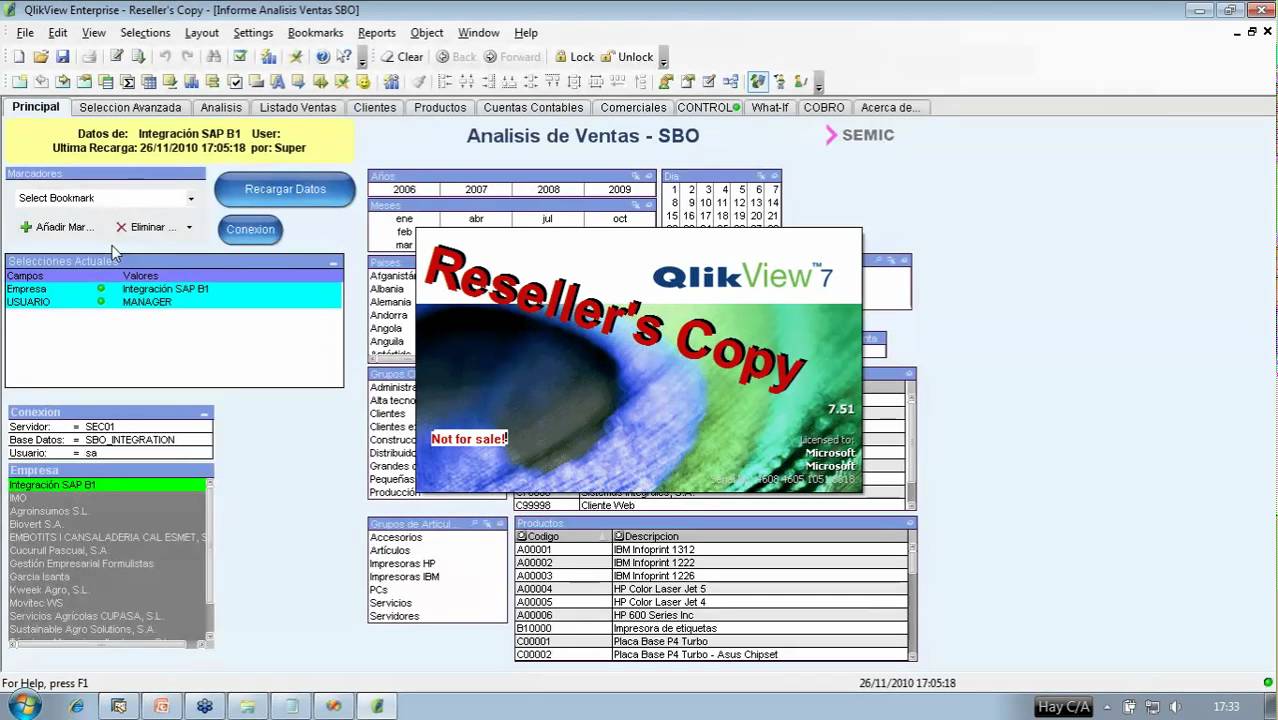Add a new sheet with Add Sheet icon
Image resolution: width=1278 pixels, height=720 pixels.
click(x=19, y=82)
